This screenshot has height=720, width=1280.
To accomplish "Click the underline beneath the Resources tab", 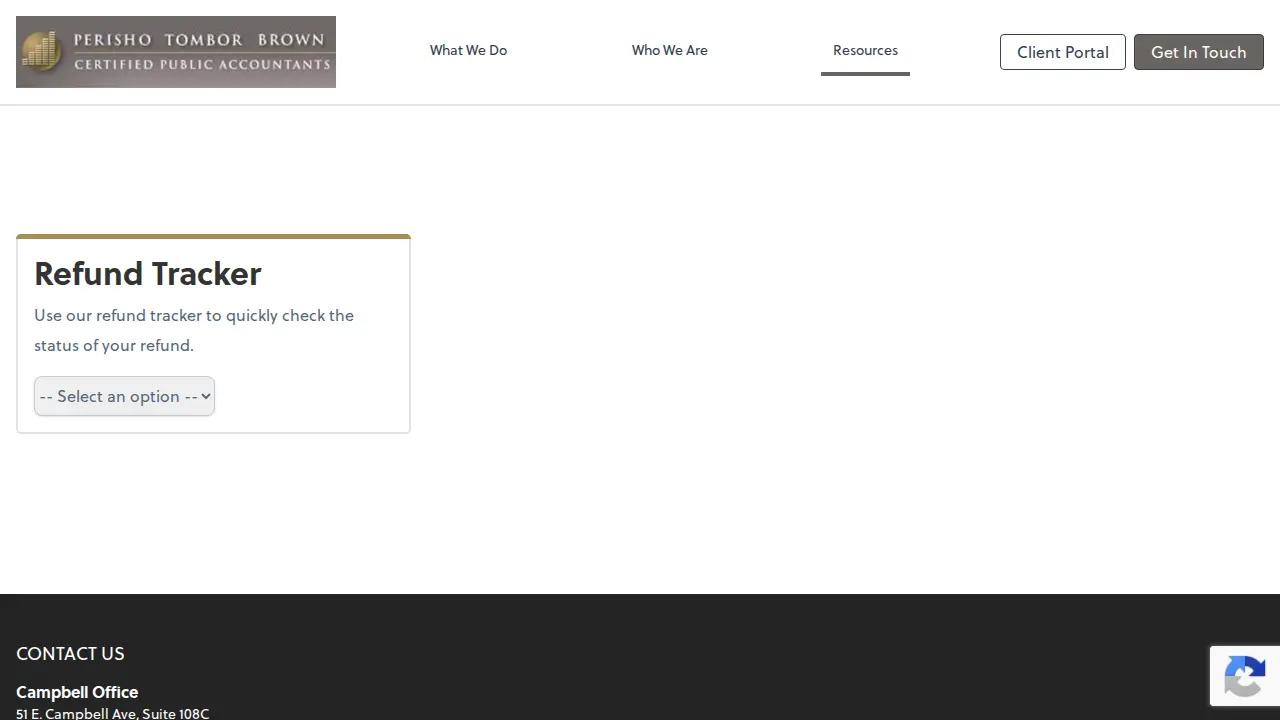I will click(x=865, y=73).
